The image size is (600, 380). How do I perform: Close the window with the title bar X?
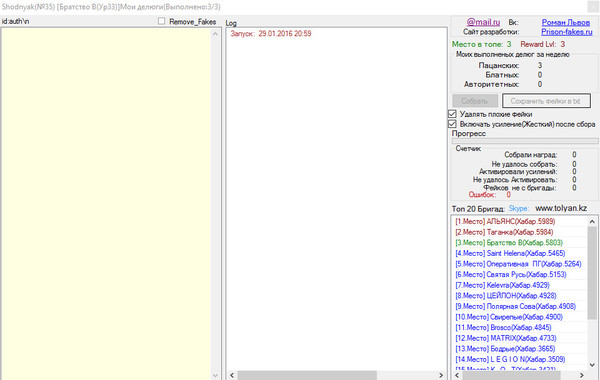pos(593,7)
